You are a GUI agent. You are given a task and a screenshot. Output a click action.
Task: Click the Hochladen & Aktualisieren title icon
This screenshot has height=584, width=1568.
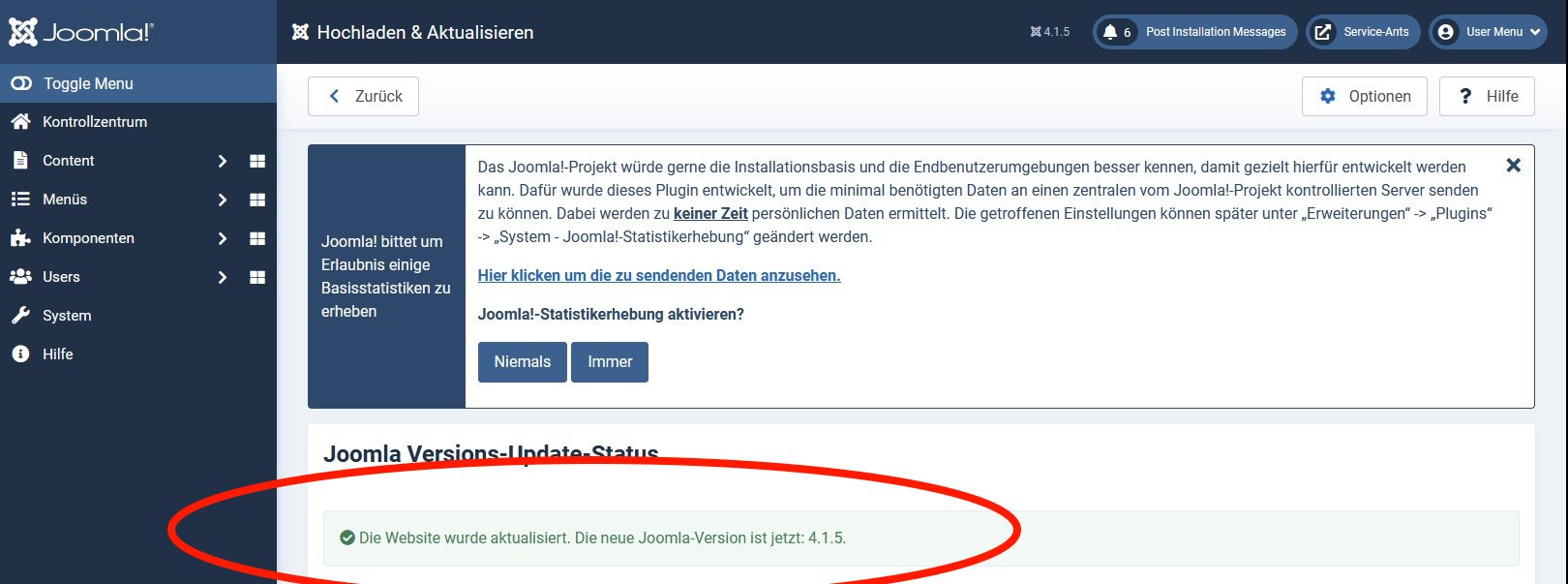pyautogui.click(x=300, y=32)
